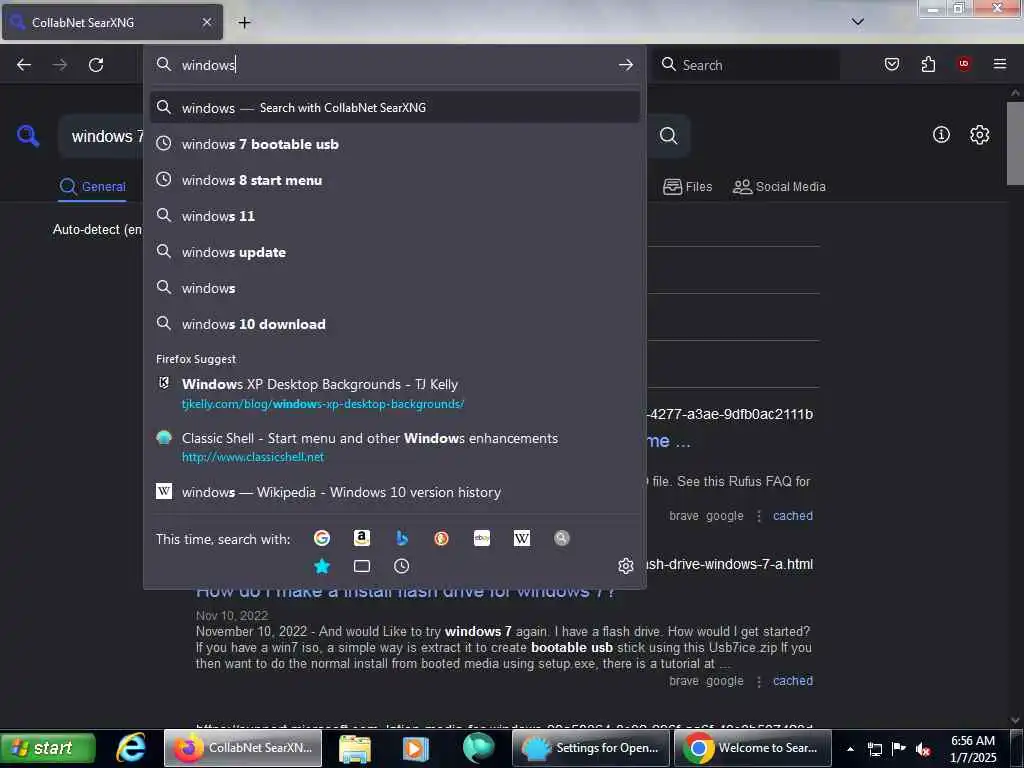The height and width of the screenshot is (768, 1024).
Task: Open the List all tabs chevron
Action: coord(858,22)
